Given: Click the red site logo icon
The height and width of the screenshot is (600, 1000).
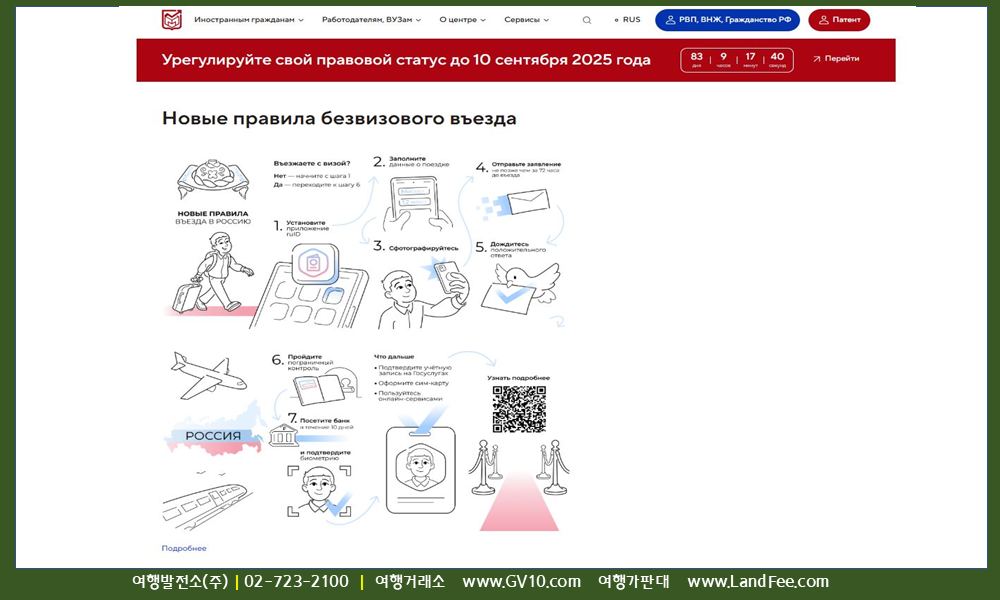Looking at the screenshot, I should pos(172,20).
